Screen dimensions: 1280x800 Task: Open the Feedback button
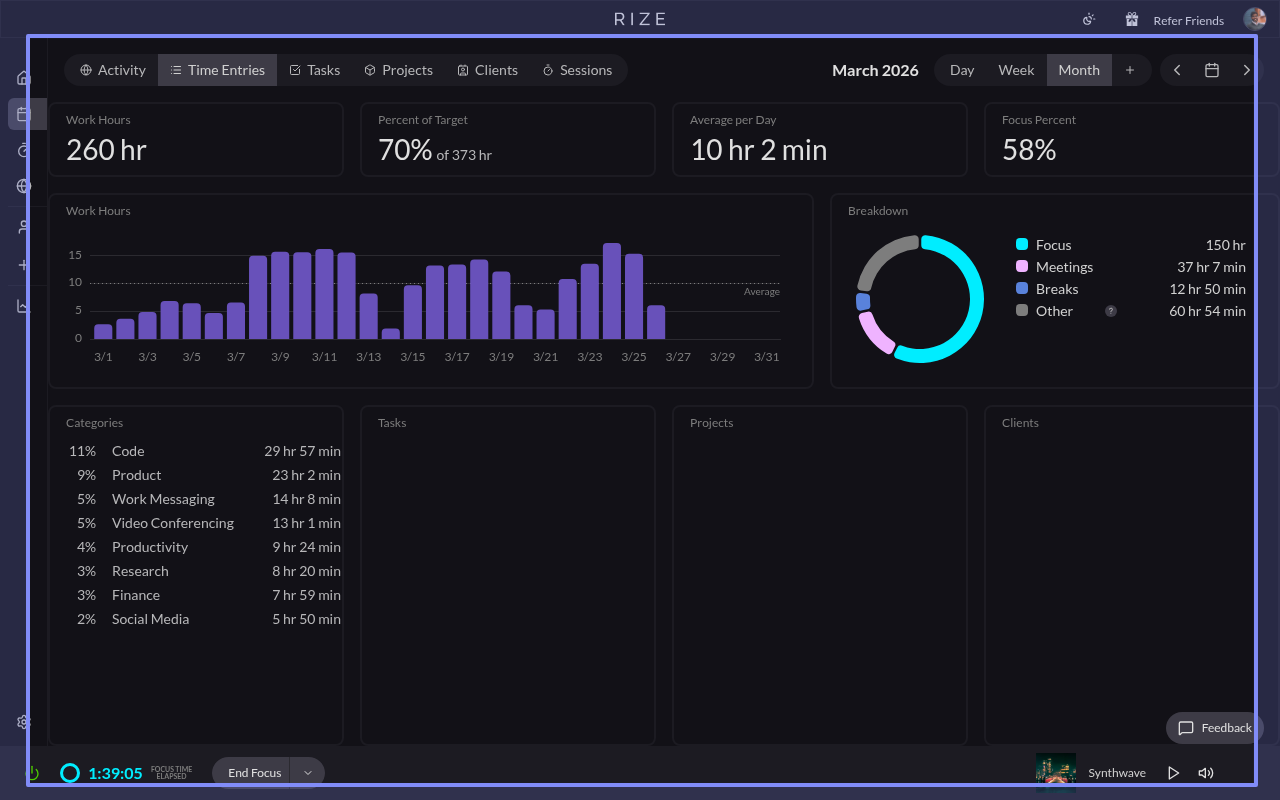pos(1215,728)
